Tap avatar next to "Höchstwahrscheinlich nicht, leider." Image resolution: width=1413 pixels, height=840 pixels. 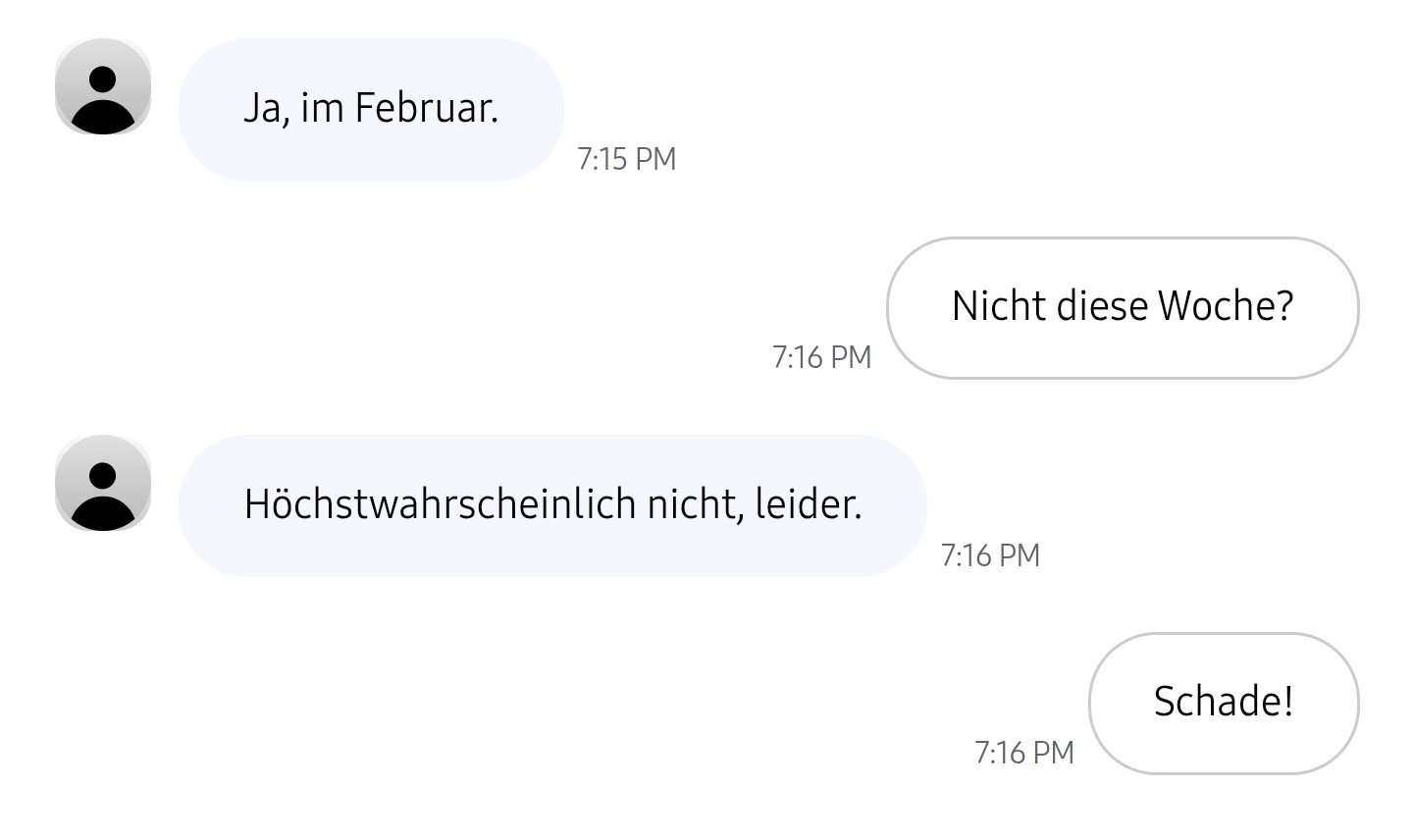pyautogui.click(x=103, y=483)
